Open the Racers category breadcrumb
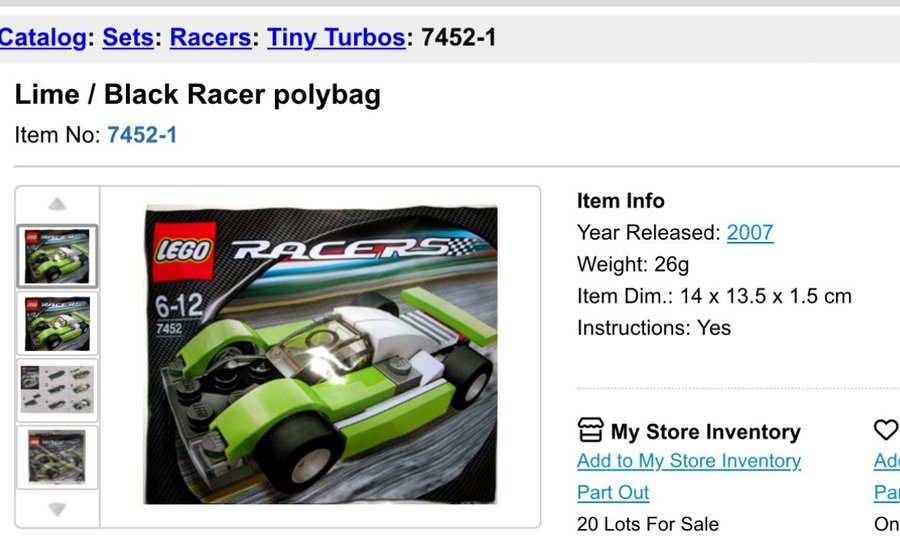The width and height of the screenshot is (900, 554). click(211, 38)
